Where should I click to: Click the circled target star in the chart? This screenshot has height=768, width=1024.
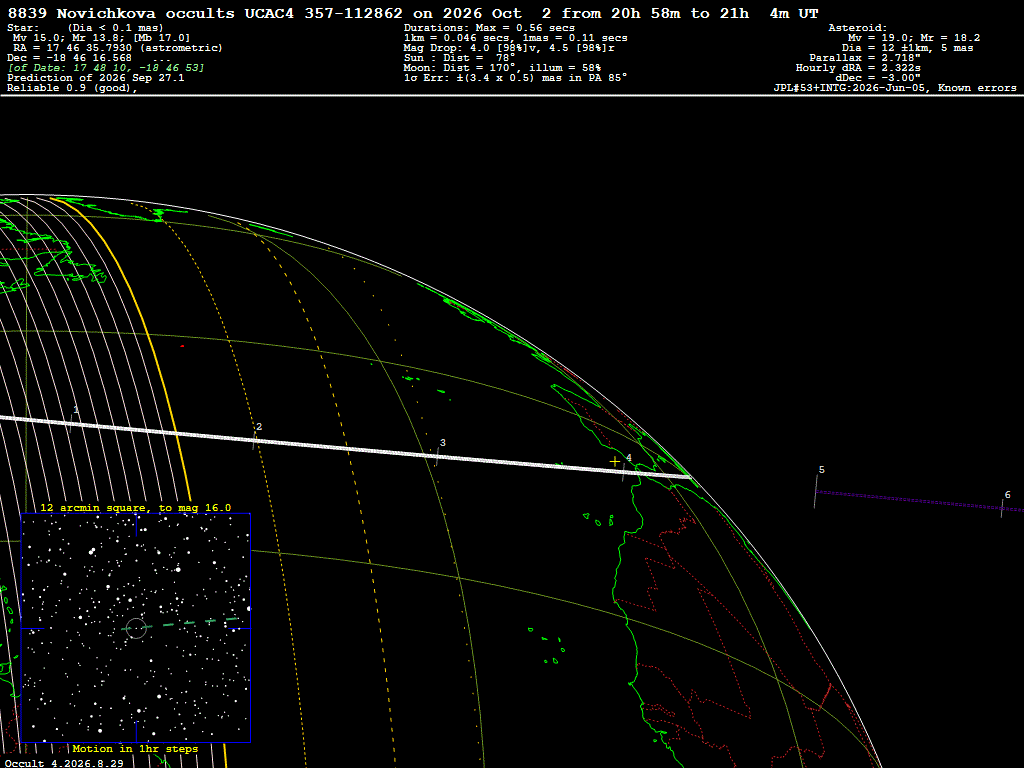pyautogui.click(x=136, y=628)
